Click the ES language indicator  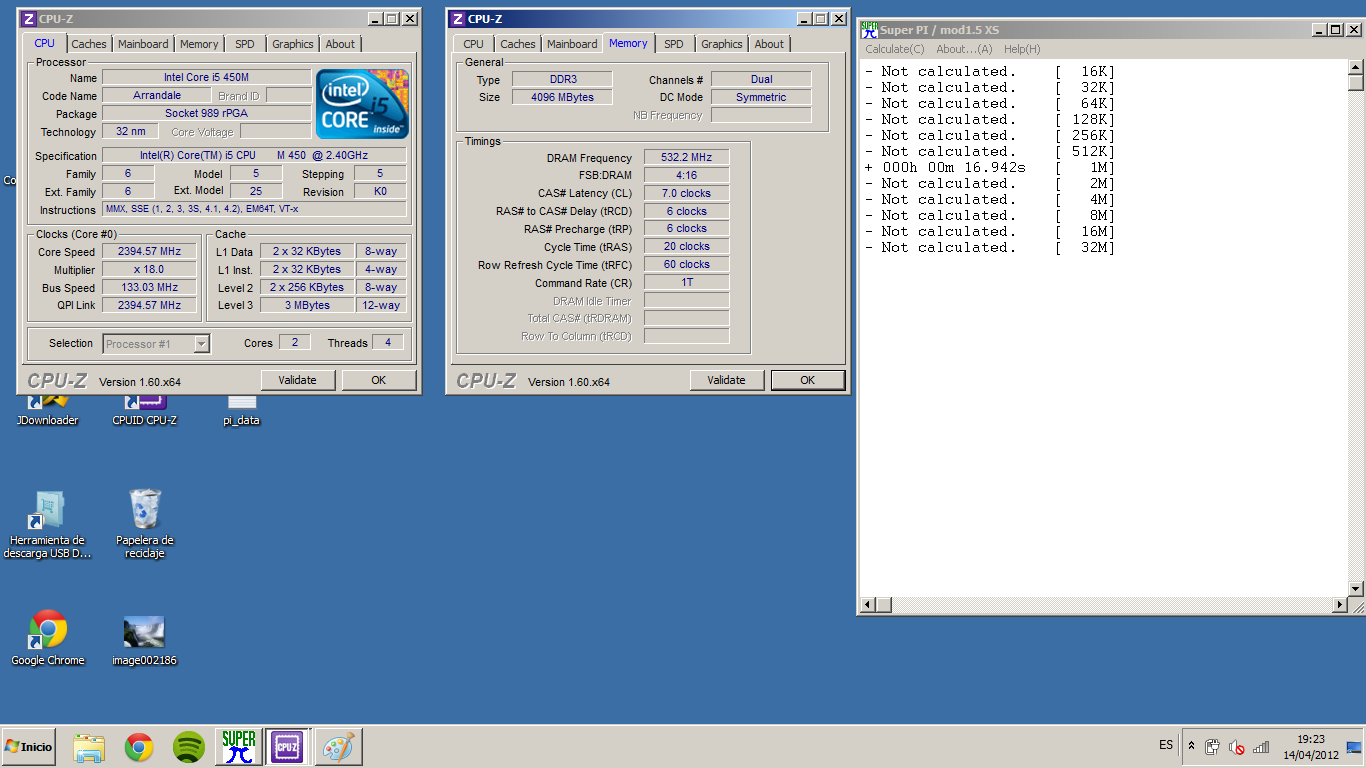1166,745
